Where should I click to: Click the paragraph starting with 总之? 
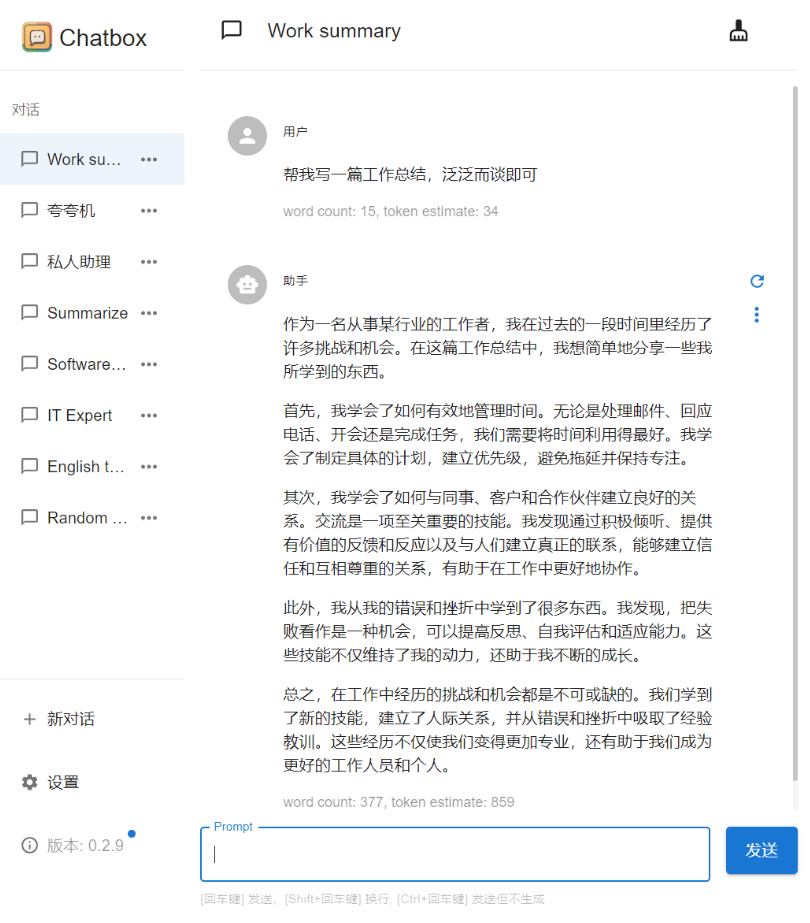pyautogui.click(x=497, y=730)
